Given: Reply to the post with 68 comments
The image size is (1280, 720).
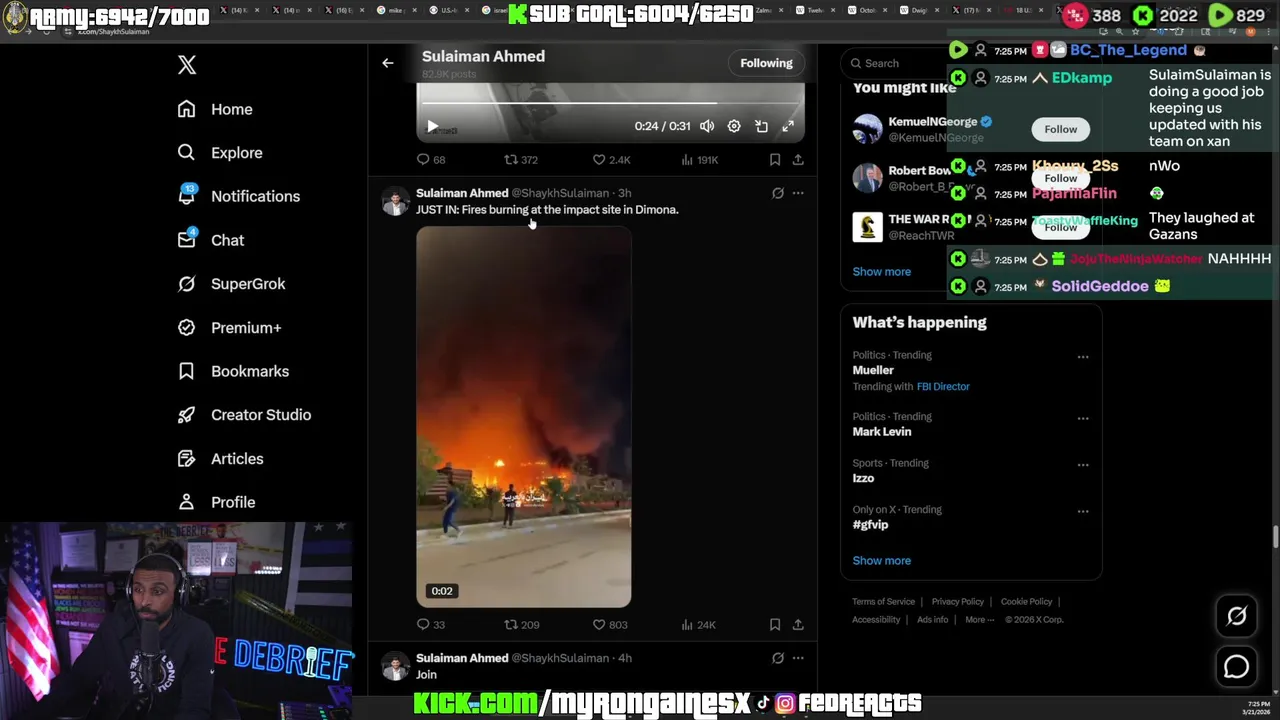Looking at the screenshot, I should [431, 160].
